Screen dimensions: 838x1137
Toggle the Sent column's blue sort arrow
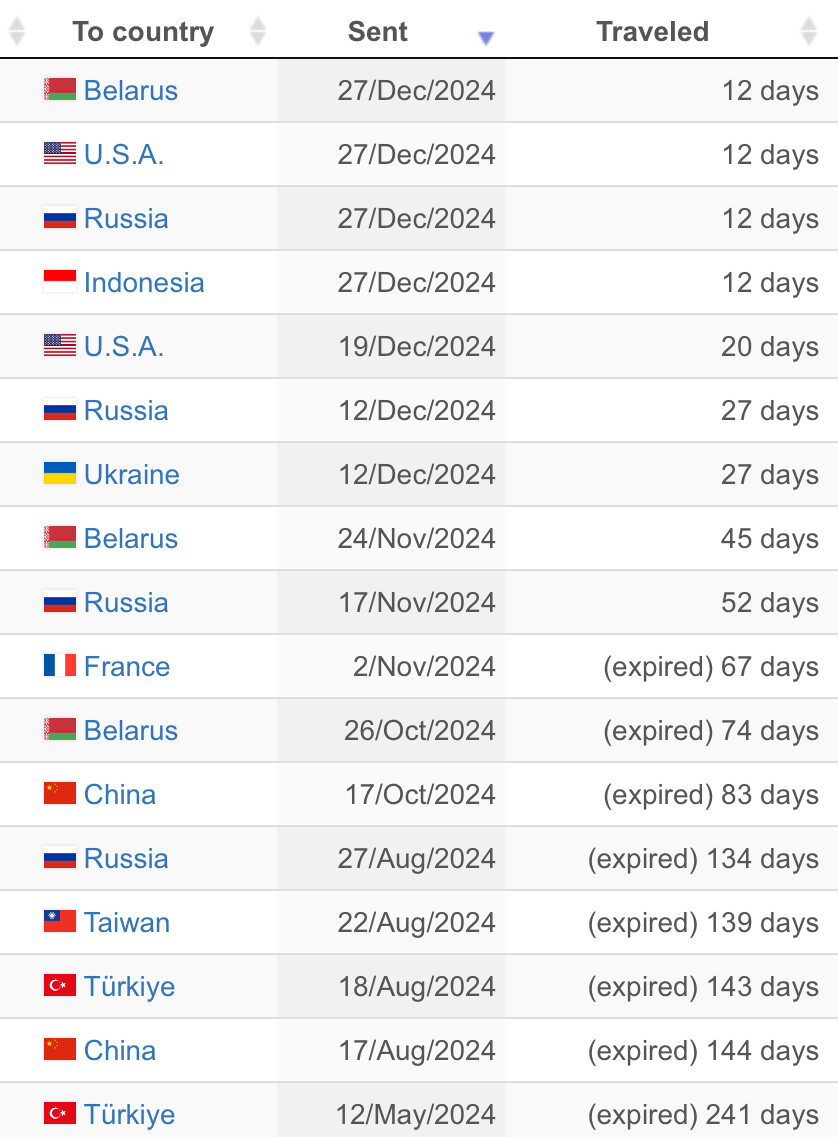click(486, 37)
